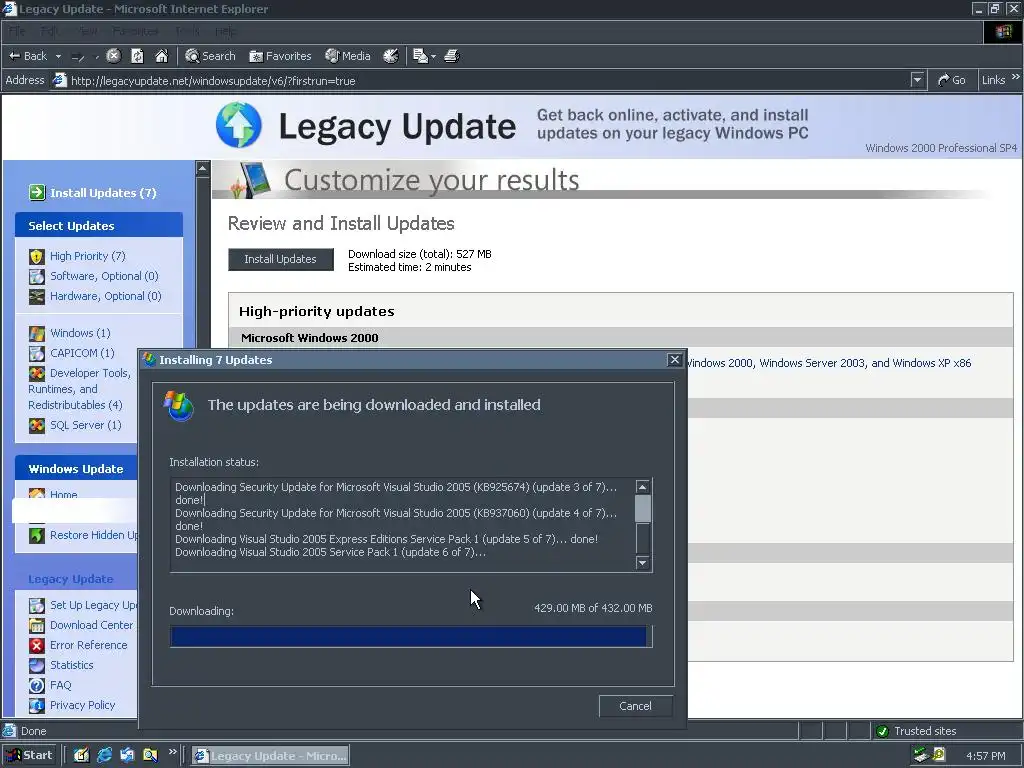Image resolution: width=1024 pixels, height=768 pixels.
Task: Click the Legacy Update globe logo
Action: pos(238,125)
